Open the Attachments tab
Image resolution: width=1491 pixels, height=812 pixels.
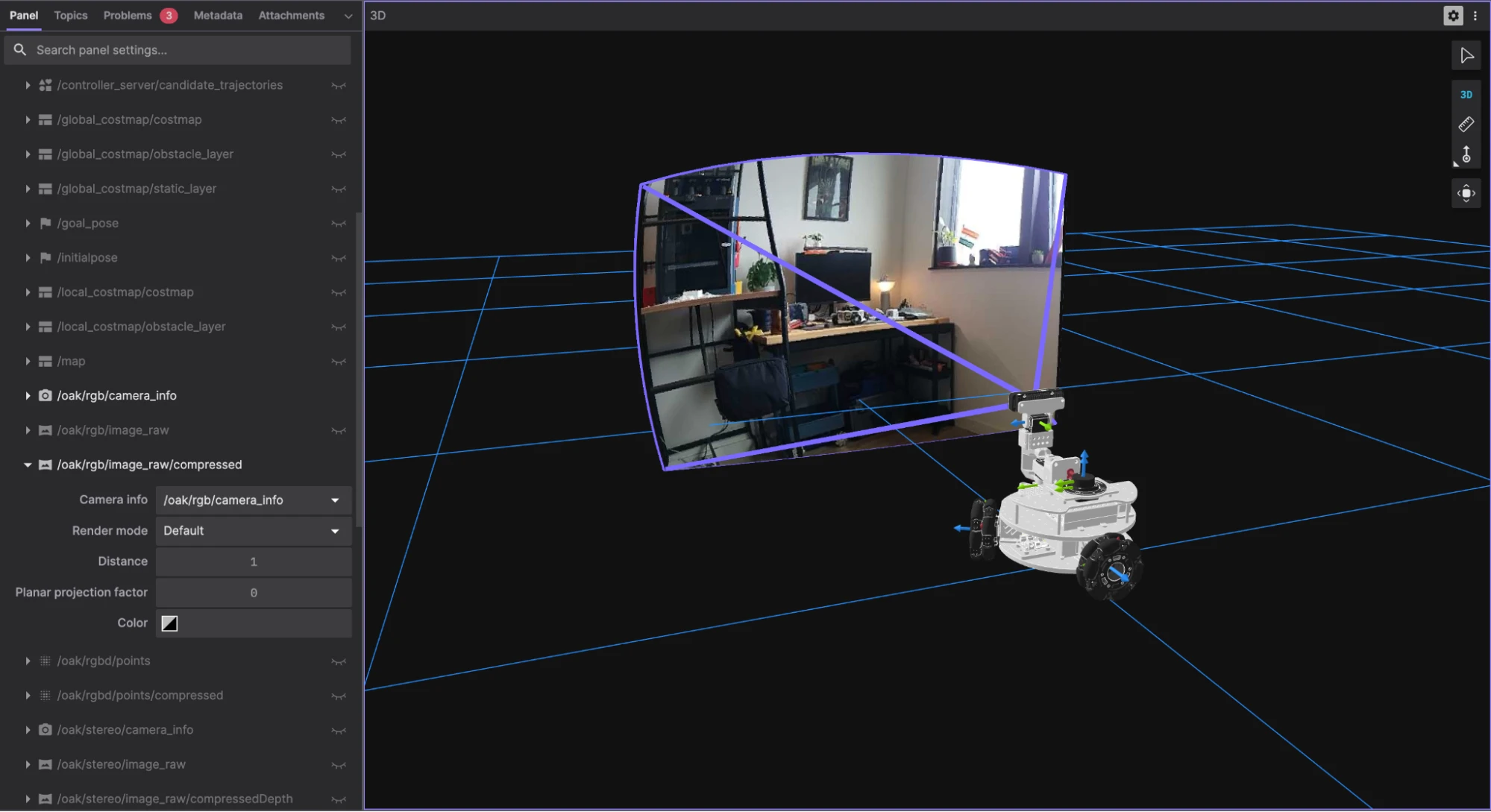pyautogui.click(x=292, y=16)
